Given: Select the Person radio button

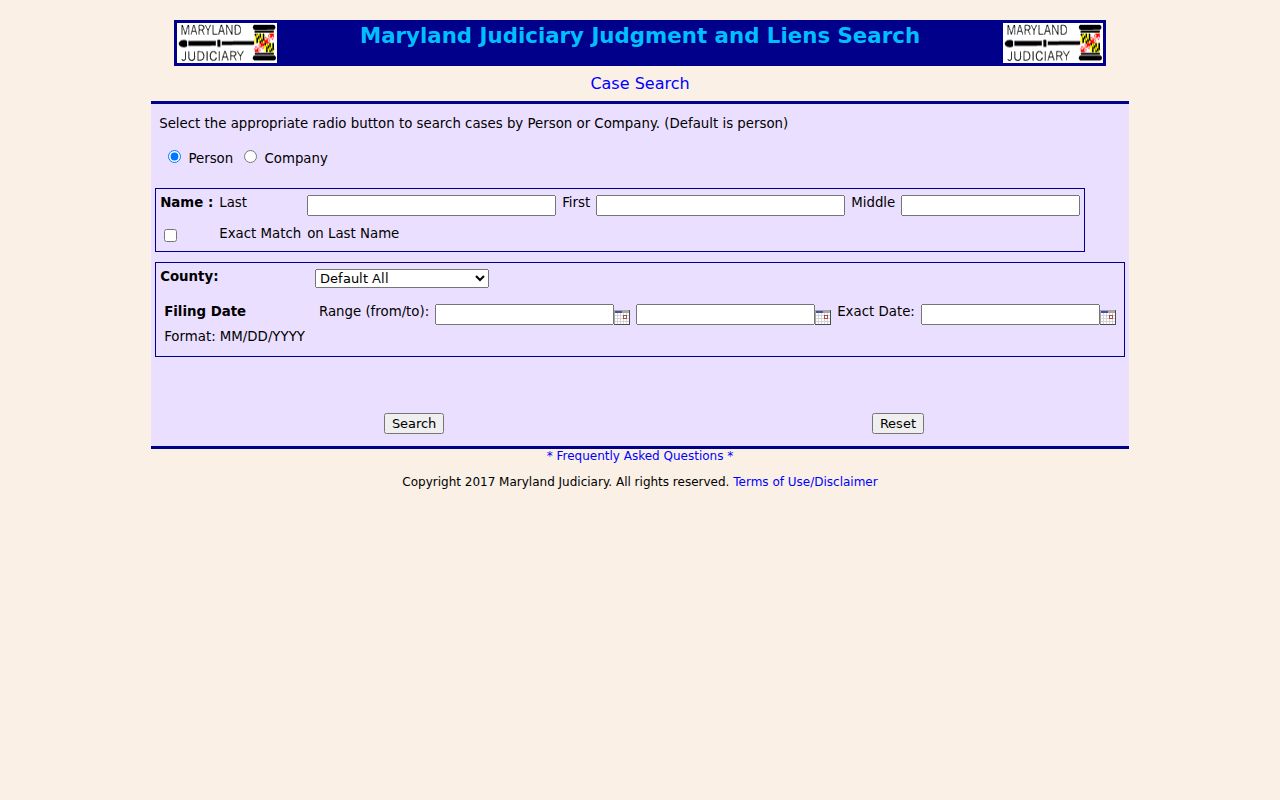Looking at the screenshot, I should (175, 157).
